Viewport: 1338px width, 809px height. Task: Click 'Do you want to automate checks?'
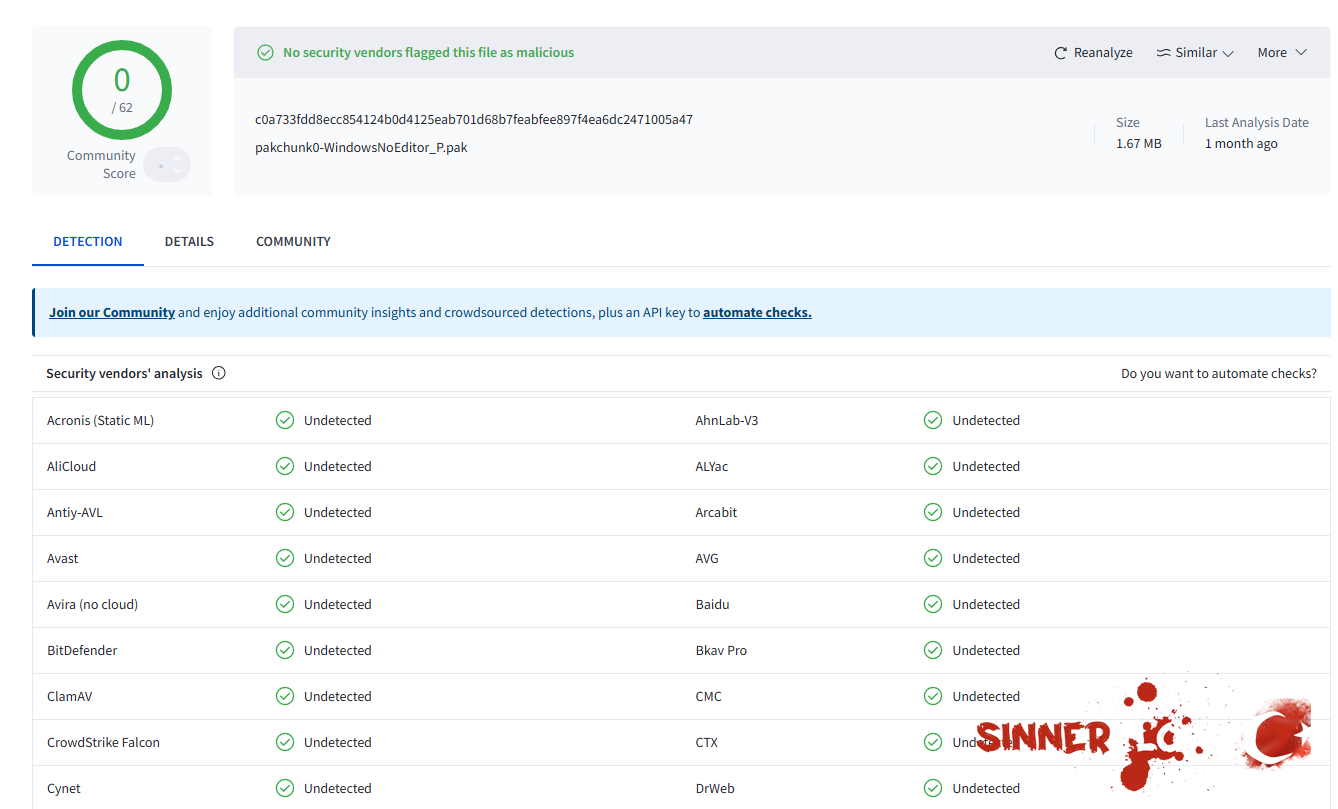pos(1218,373)
